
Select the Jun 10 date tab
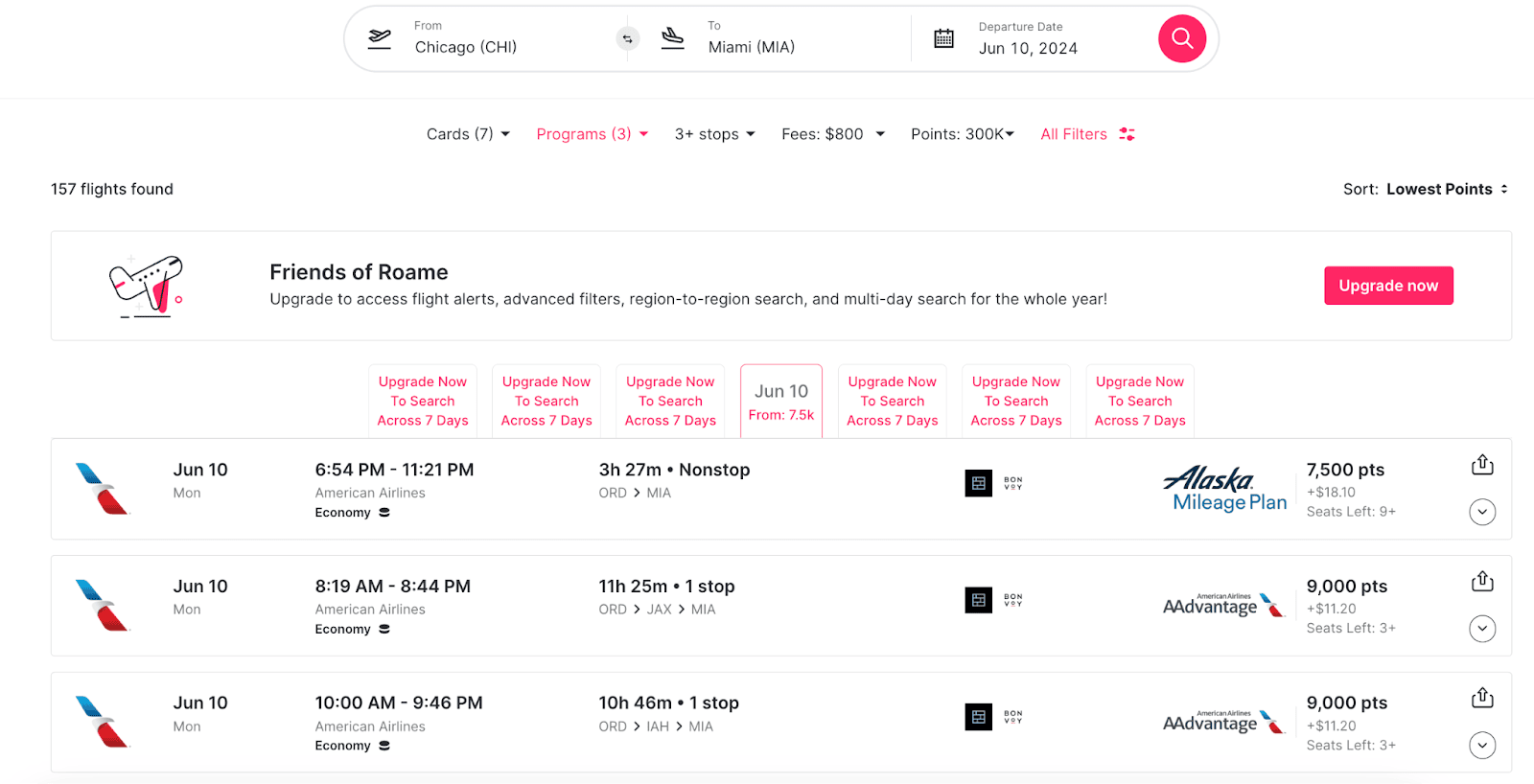point(781,402)
